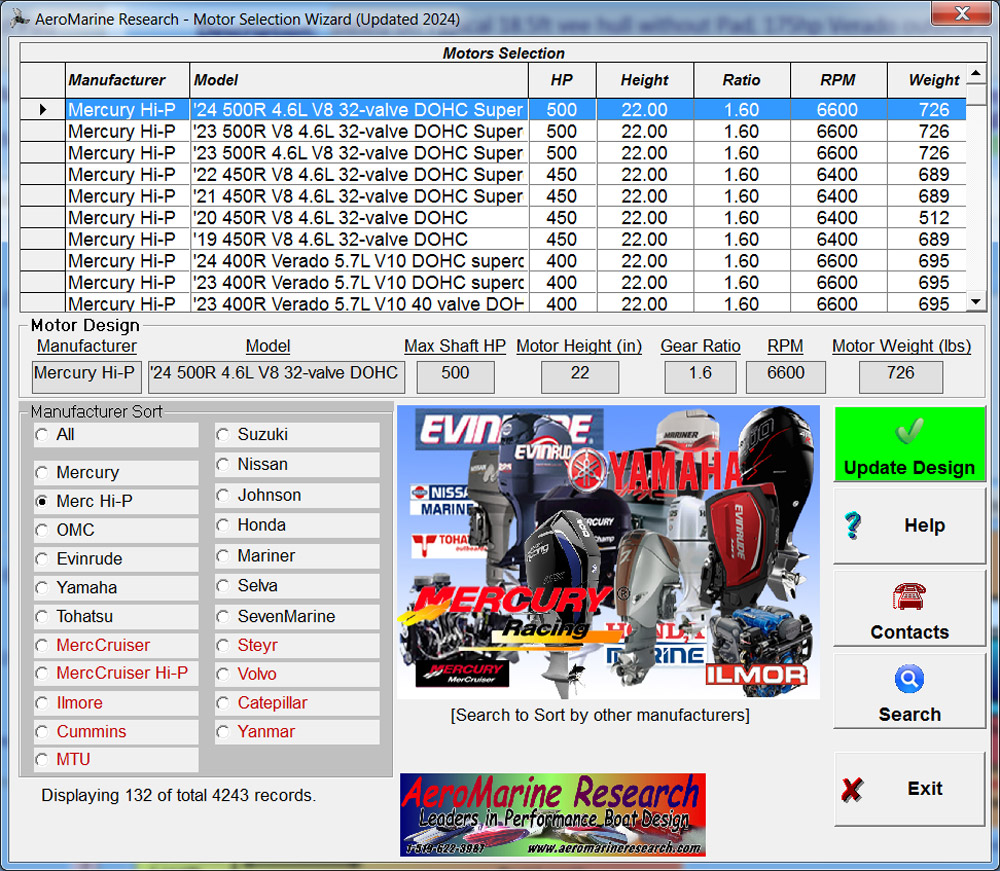Select the Mariner radio button

click(223, 556)
